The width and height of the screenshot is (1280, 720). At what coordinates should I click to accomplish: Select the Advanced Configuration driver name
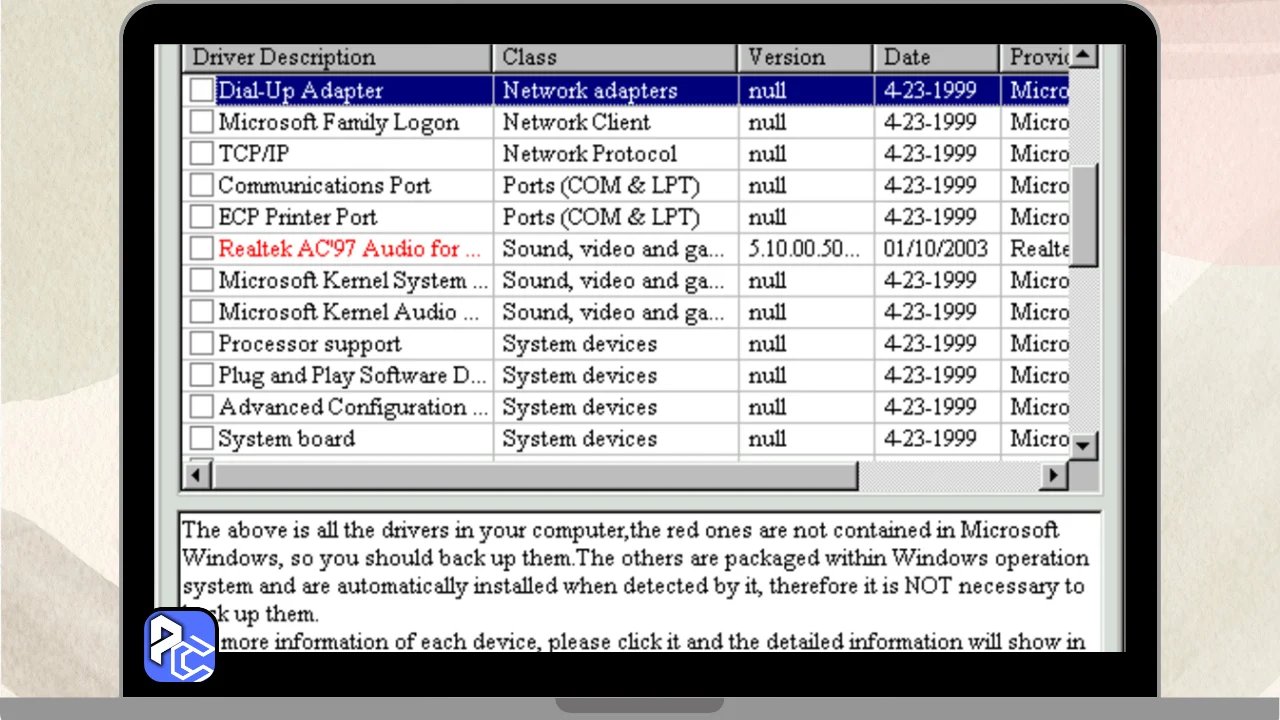coord(353,407)
